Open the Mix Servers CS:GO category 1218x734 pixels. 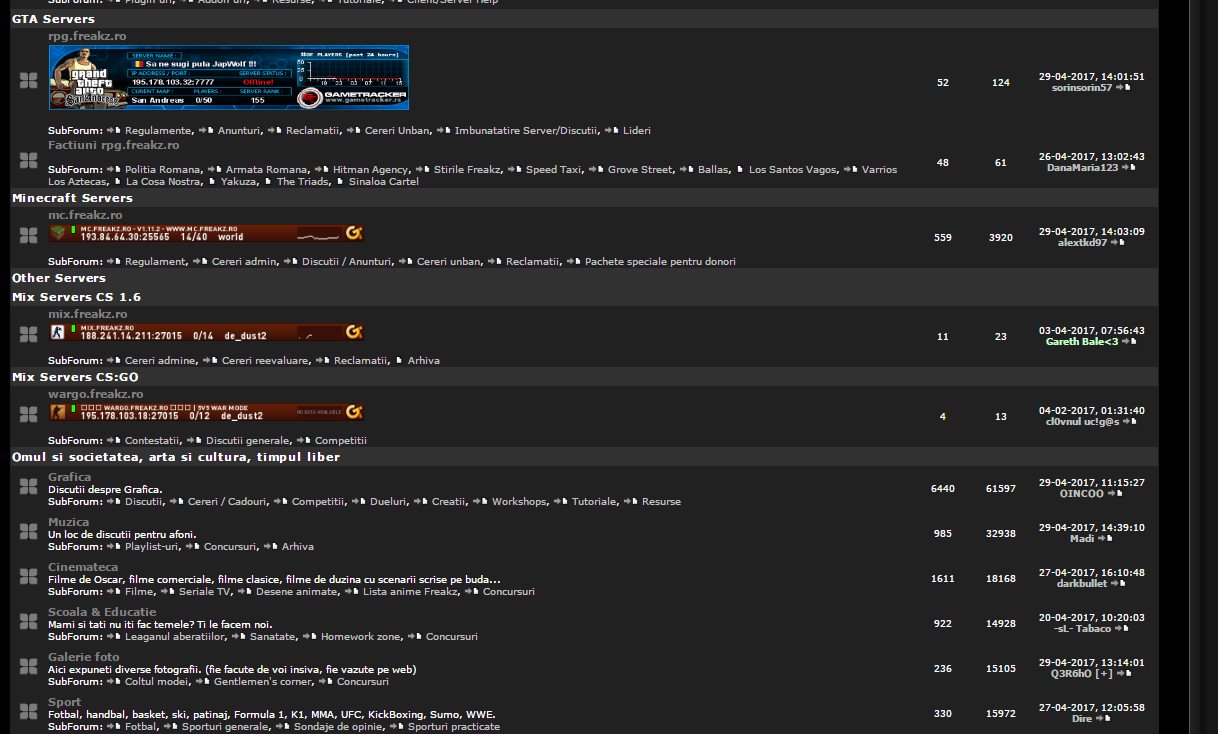pyautogui.click(x=75, y=377)
